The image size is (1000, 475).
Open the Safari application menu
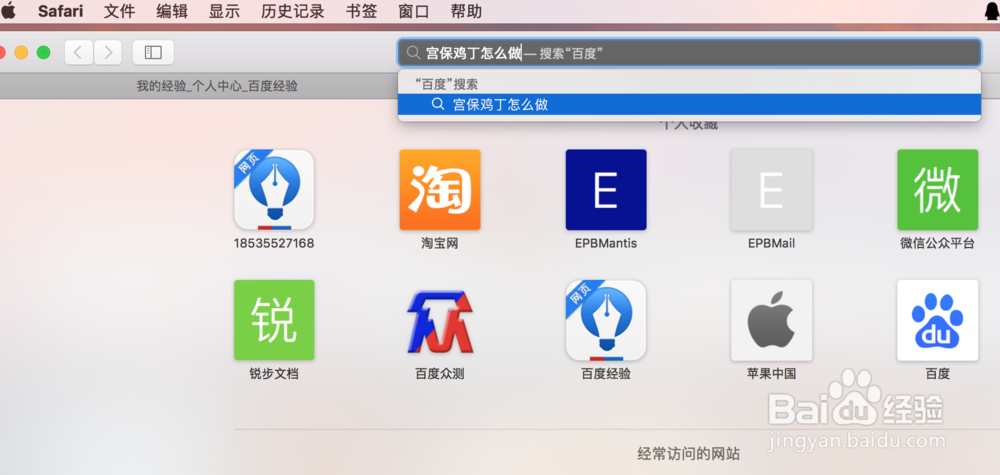pyautogui.click(x=61, y=11)
